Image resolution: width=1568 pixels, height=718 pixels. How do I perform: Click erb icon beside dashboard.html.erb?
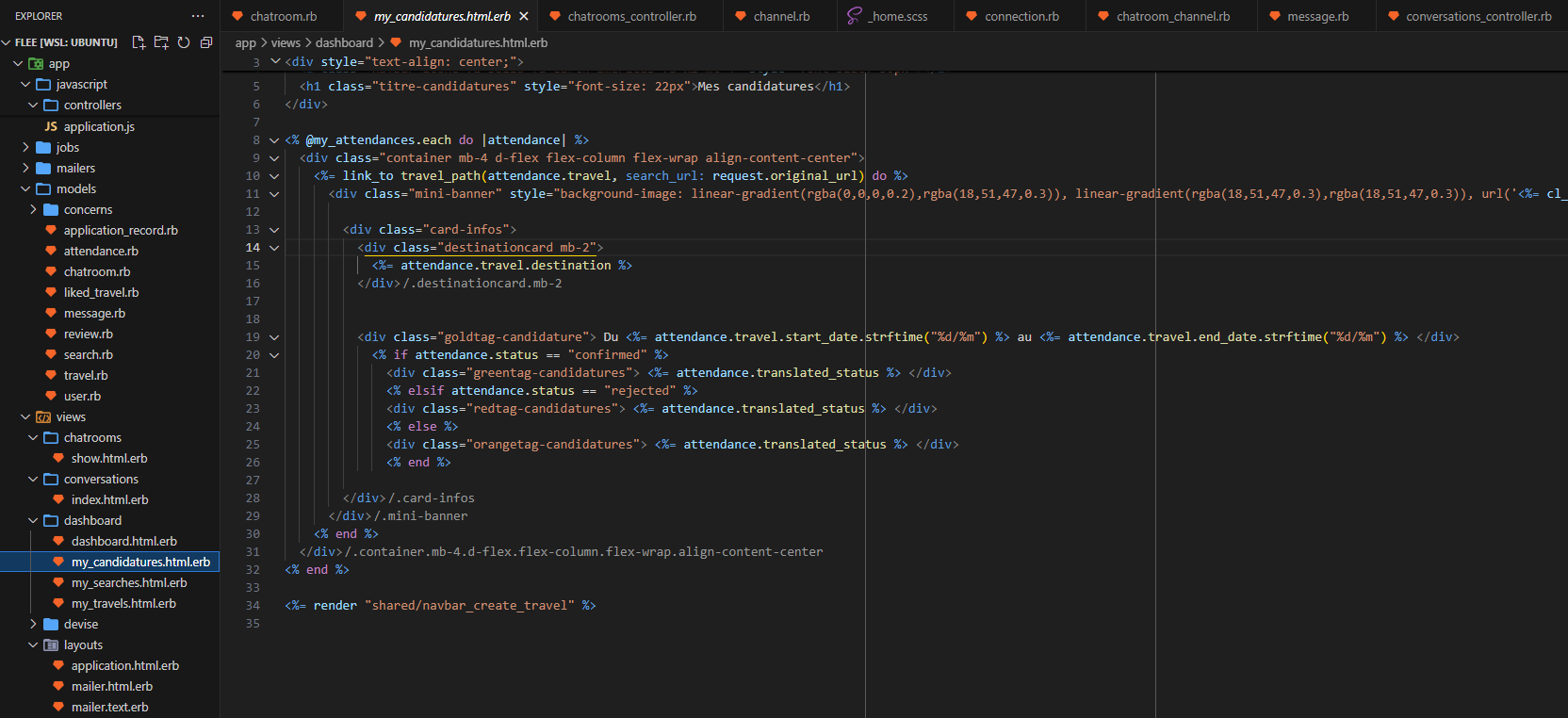click(58, 541)
